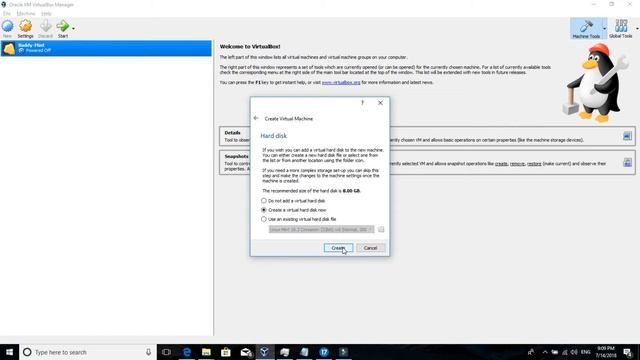Click the remove snapshot link
The height and width of the screenshot is (360, 640).
click(x=517, y=164)
